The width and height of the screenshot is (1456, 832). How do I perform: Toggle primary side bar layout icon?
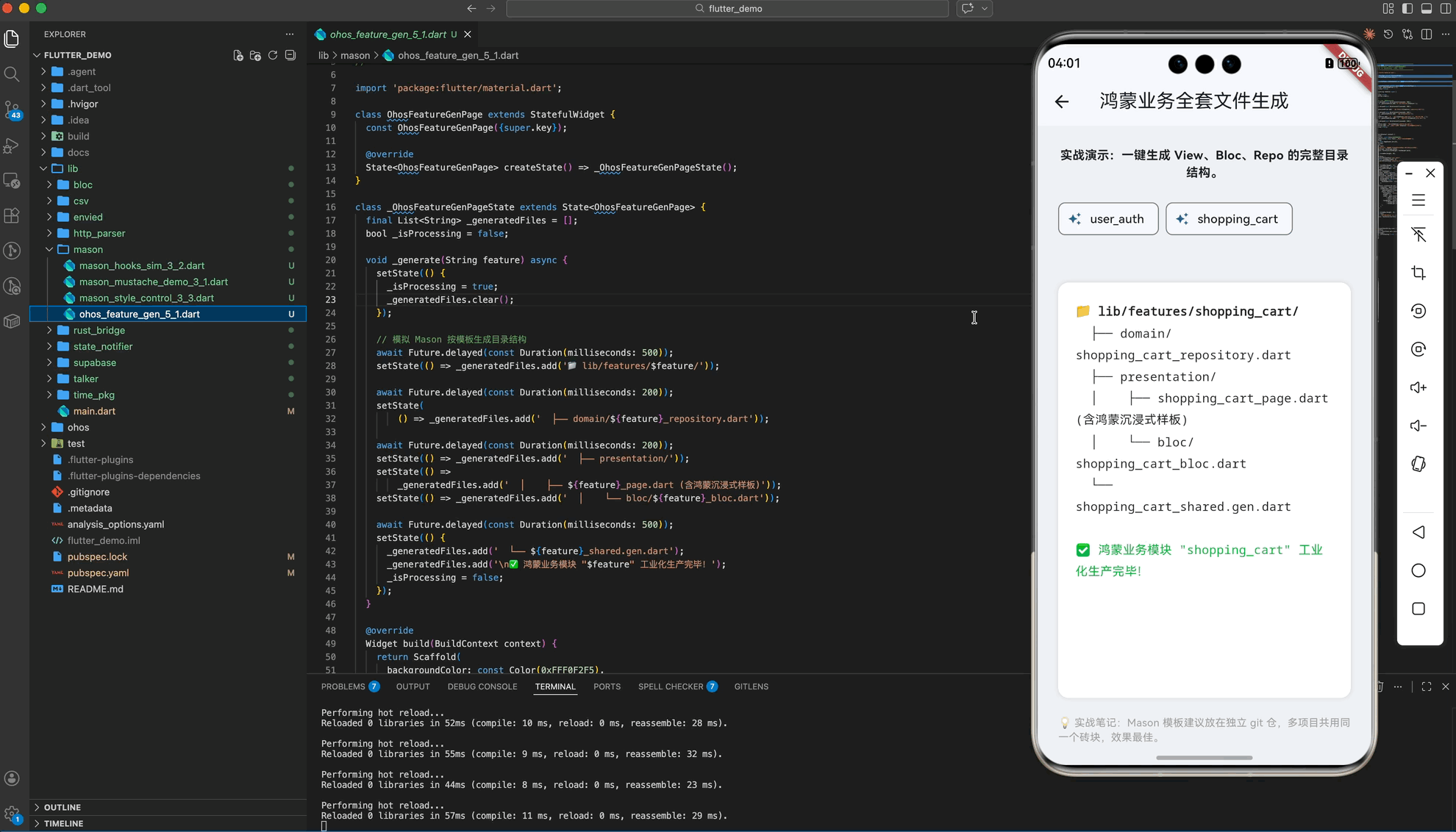1407,9
